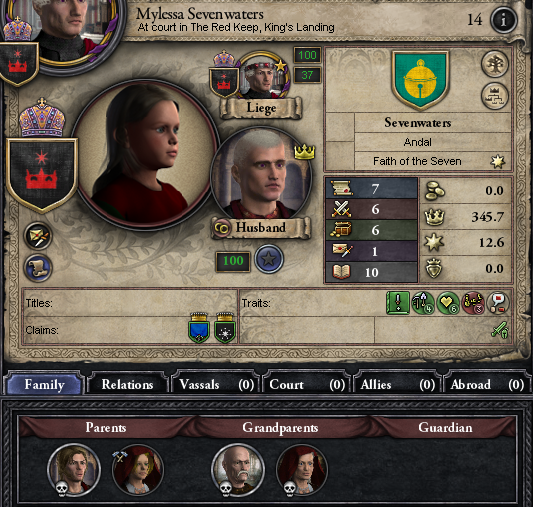533x507 pixels.
Task: Click the Sevenwaters dynasty coat of arms
Action: point(420,80)
